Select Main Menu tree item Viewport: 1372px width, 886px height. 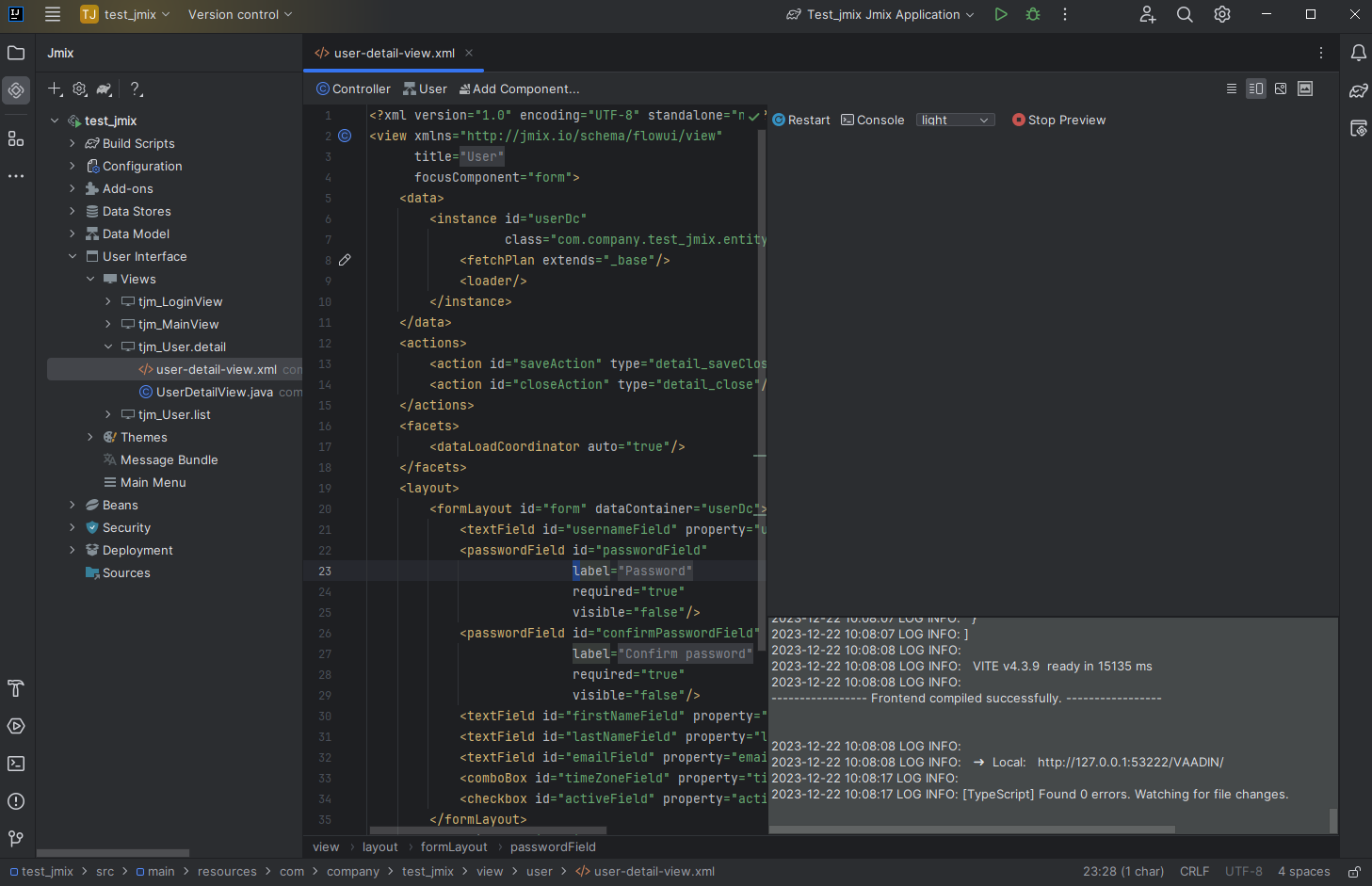coord(144,482)
